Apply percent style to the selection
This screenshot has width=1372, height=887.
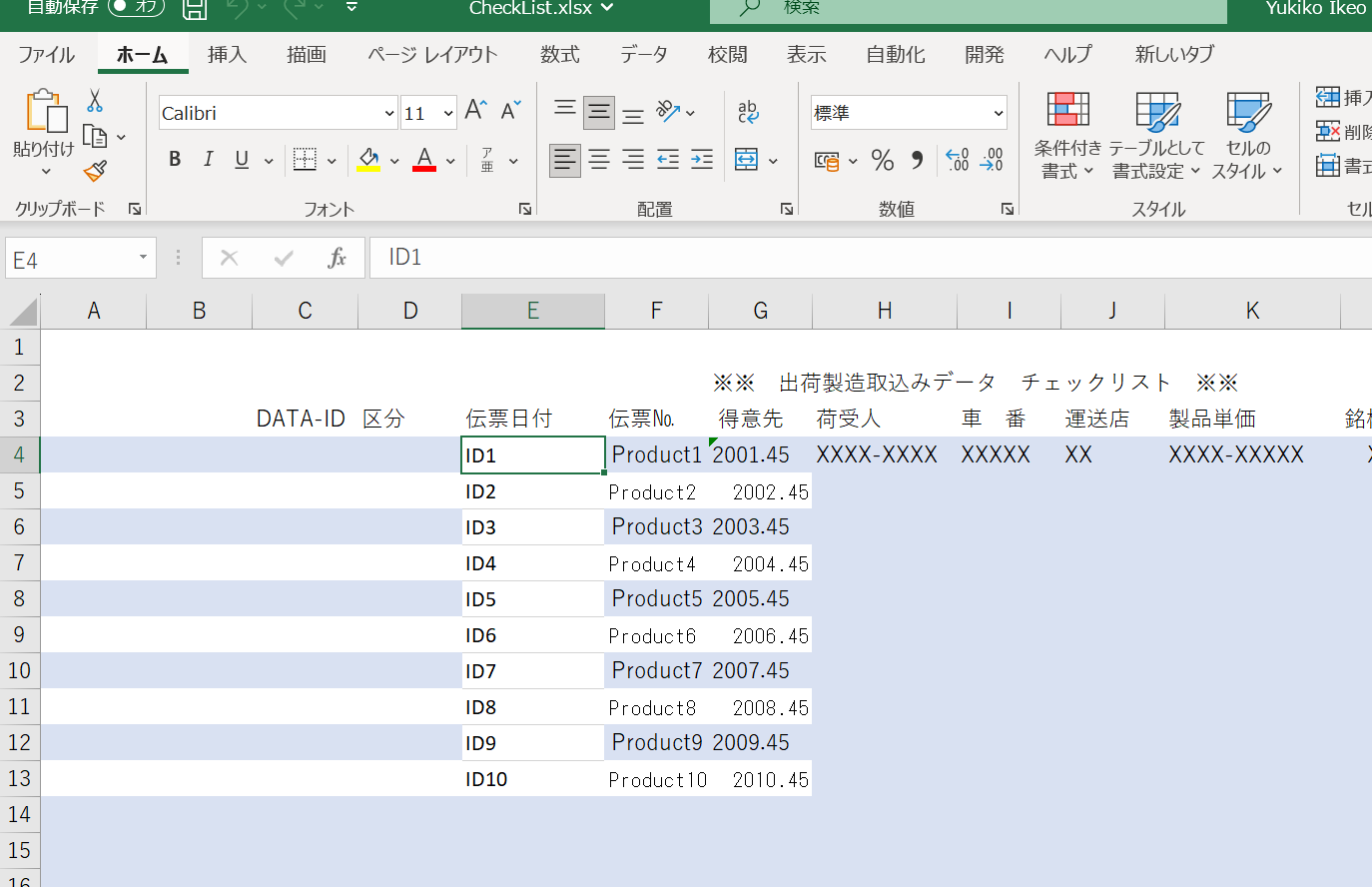pos(882,160)
